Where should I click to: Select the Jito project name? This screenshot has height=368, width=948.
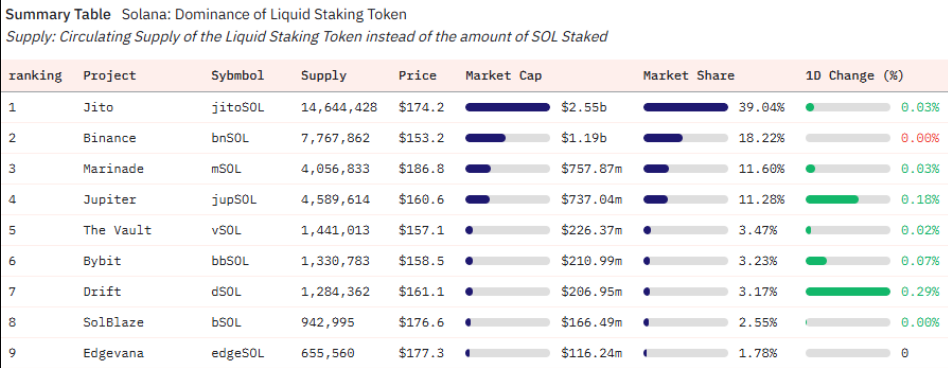[98, 108]
